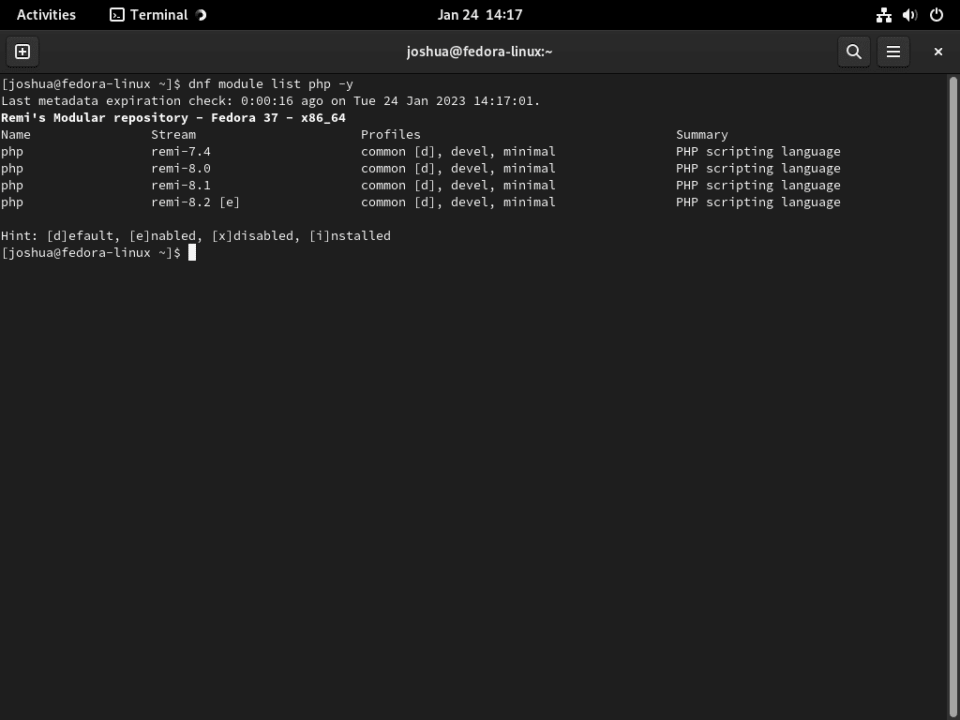Open a new terminal tab
The image size is (960, 720).
coord(22,51)
